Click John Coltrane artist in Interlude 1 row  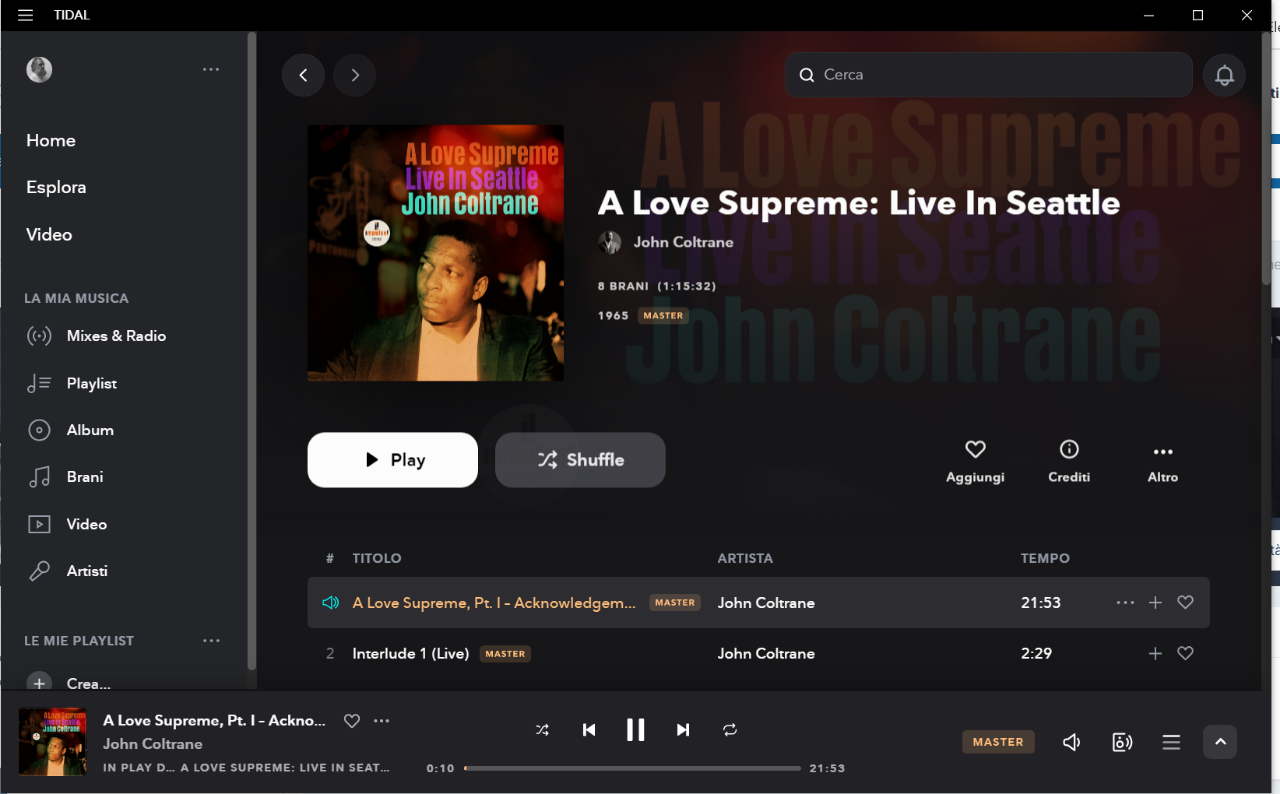766,653
